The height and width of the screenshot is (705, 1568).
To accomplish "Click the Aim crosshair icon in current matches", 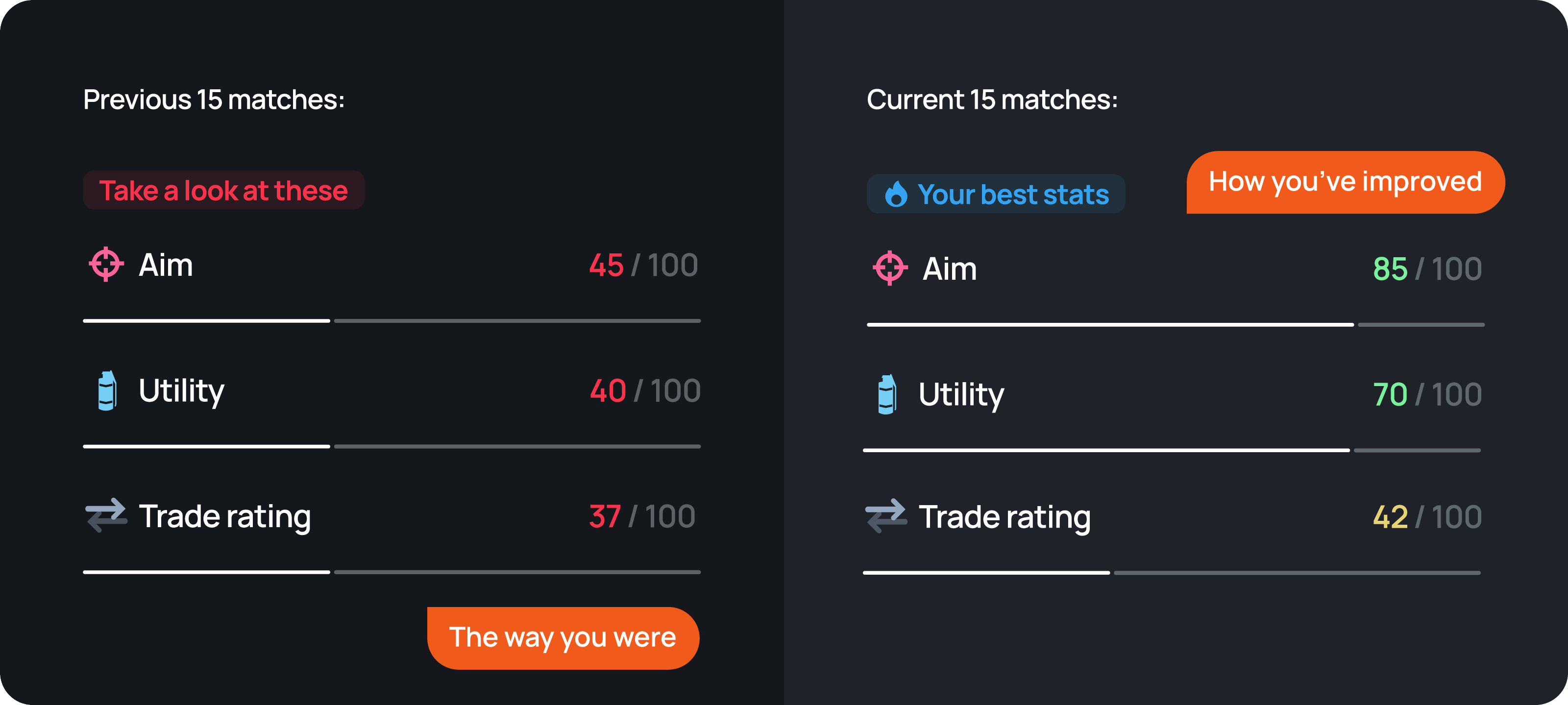I will pyautogui.click(x=890, y=268).
